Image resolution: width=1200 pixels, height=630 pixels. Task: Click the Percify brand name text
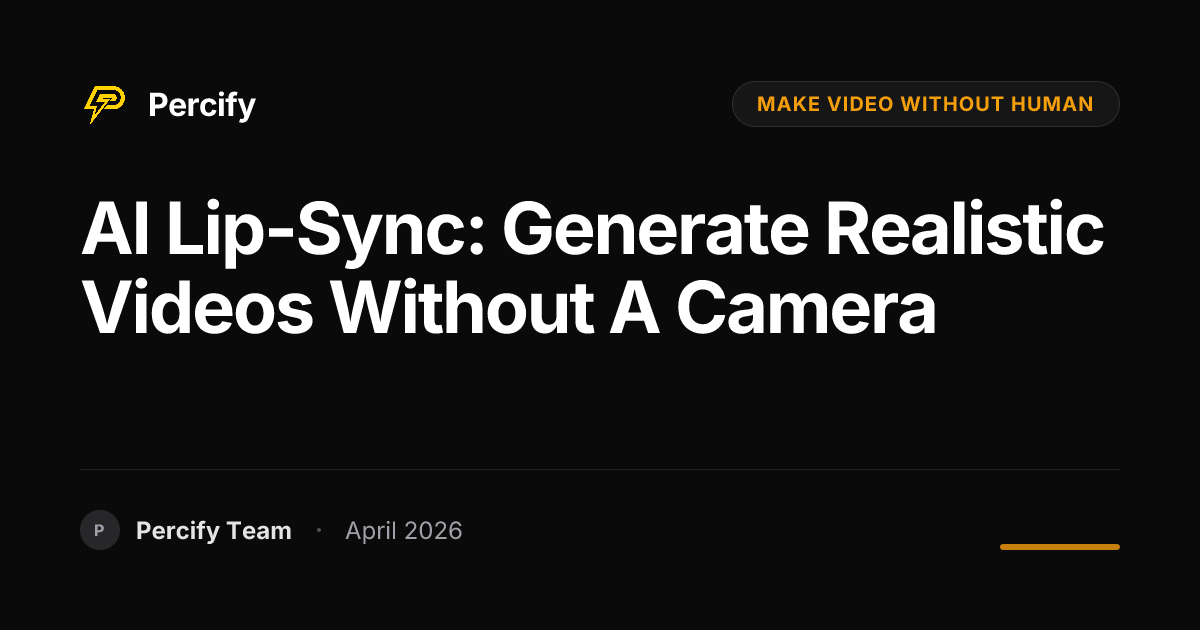(202, 105)
